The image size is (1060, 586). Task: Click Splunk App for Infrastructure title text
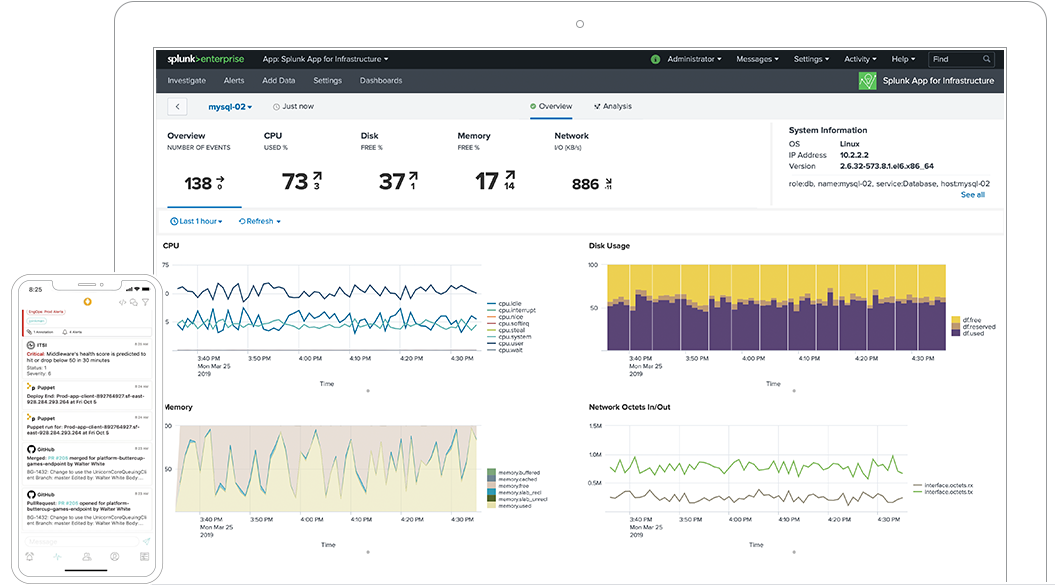point(938,80)
